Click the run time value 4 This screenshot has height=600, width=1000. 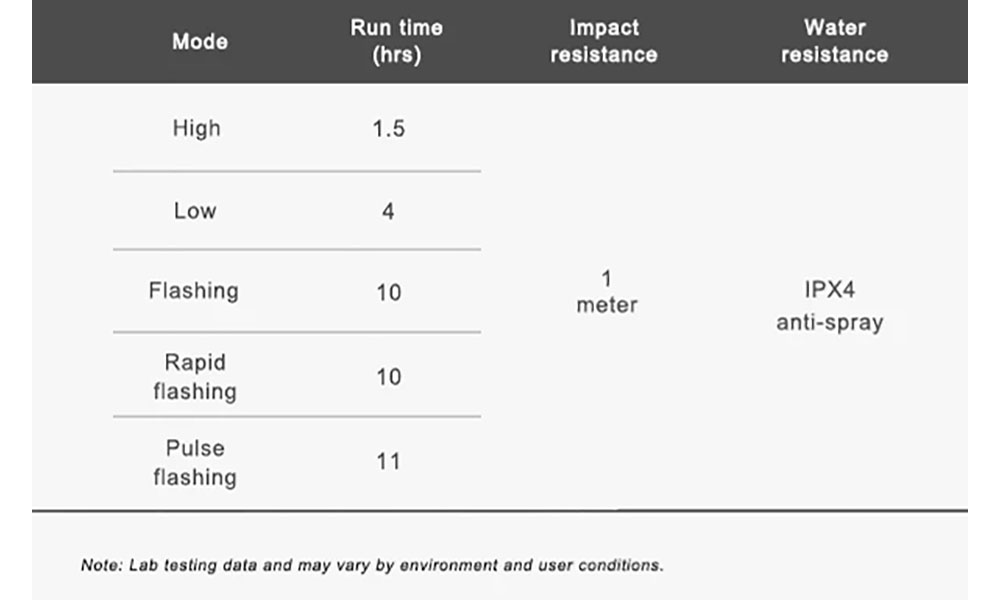pos(388,212)
